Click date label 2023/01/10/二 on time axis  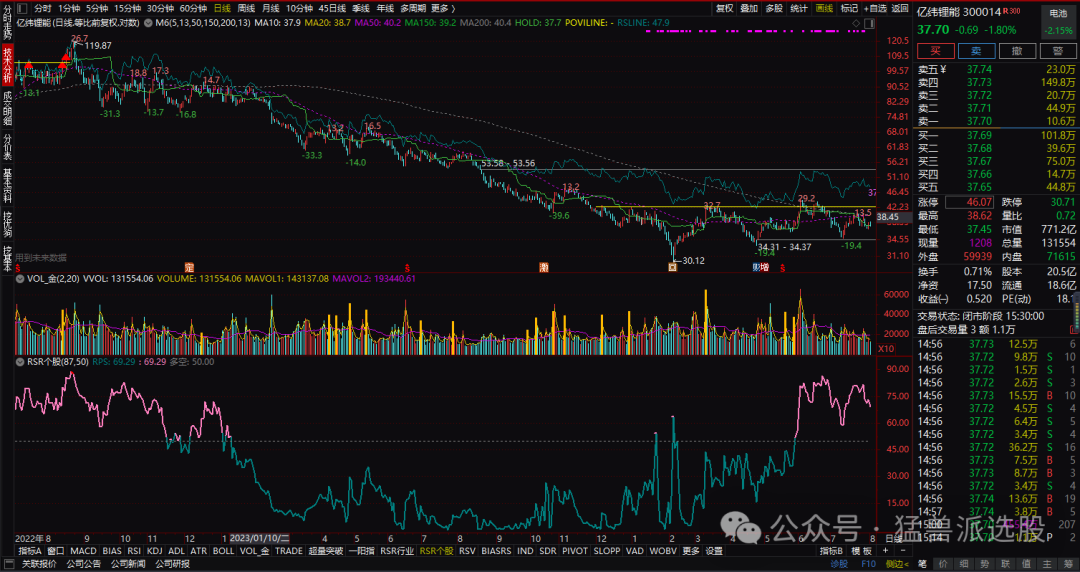260,538
